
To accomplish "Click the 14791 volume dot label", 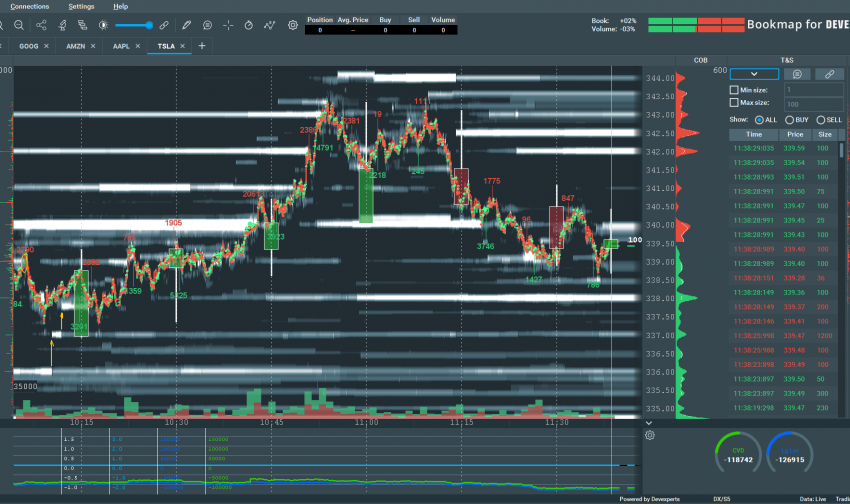I will pos(323,148).
